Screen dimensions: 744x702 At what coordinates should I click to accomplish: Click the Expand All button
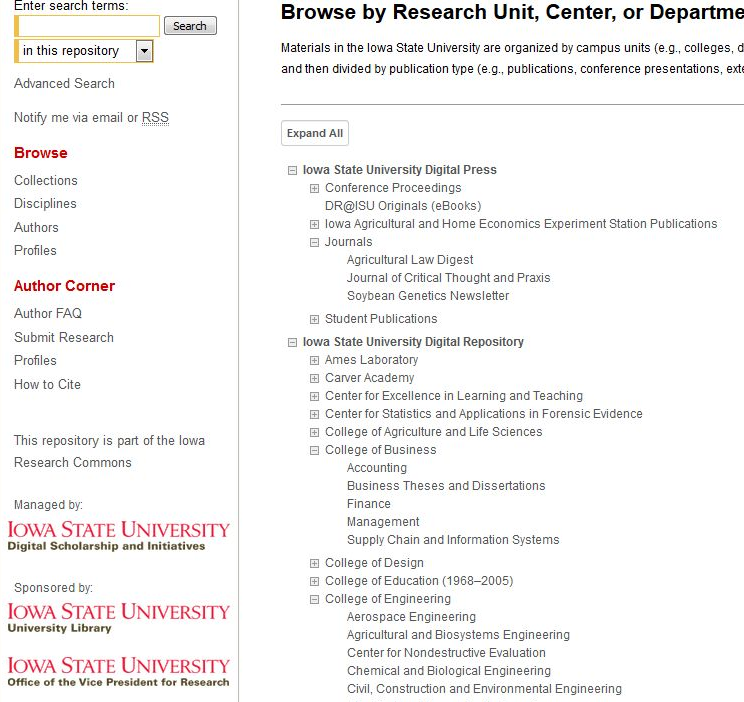[315, 134]
